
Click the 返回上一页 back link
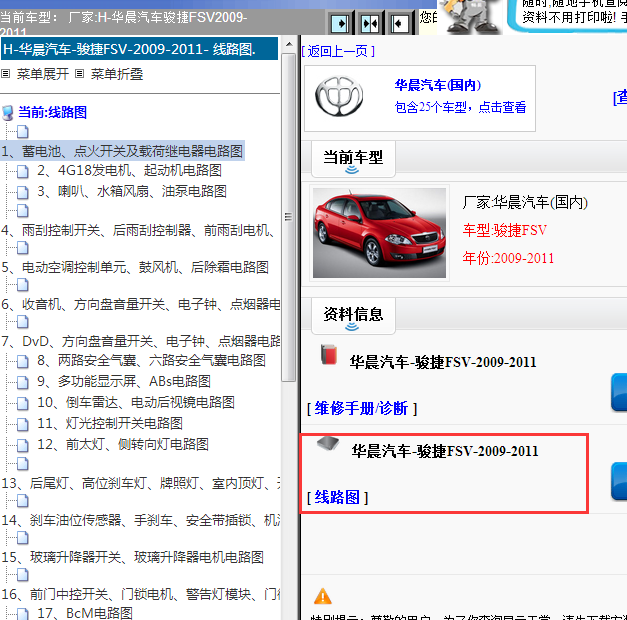coord(338,51)
